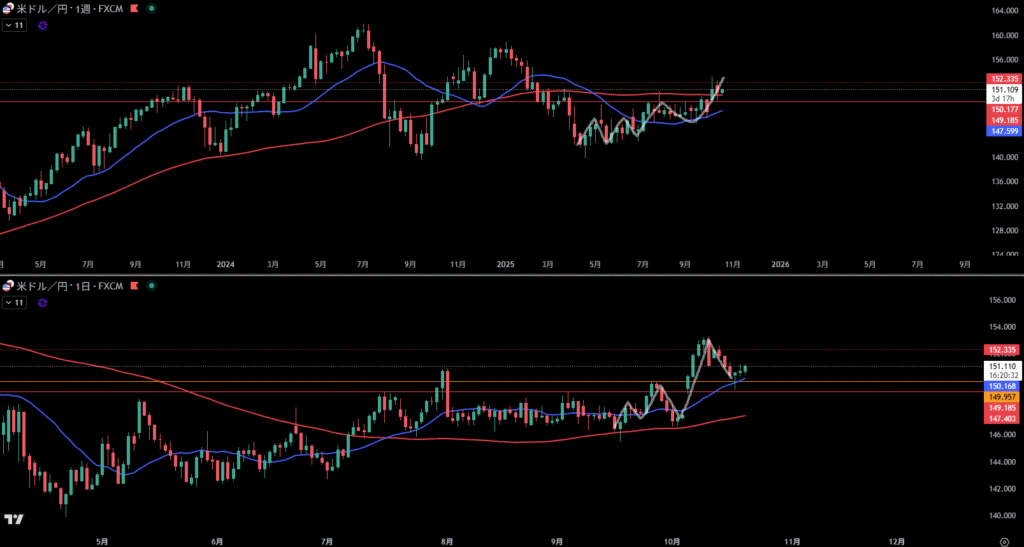Click the USD/JPY flag icon on weekly chart

click(8, 8)
